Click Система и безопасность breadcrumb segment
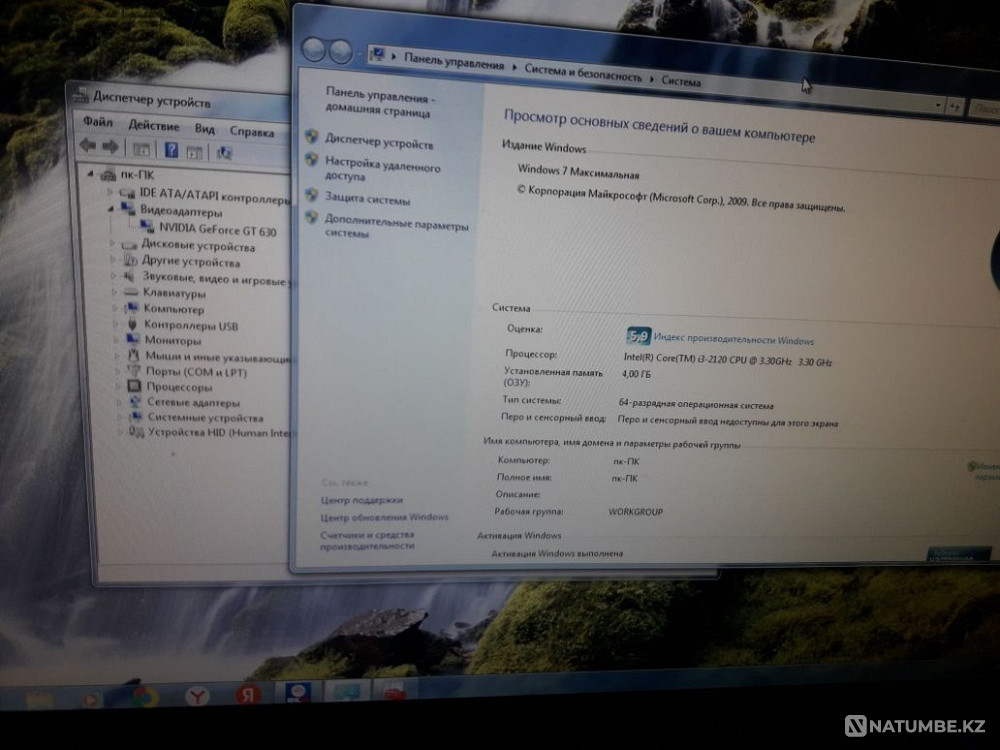 pos(583,73)
